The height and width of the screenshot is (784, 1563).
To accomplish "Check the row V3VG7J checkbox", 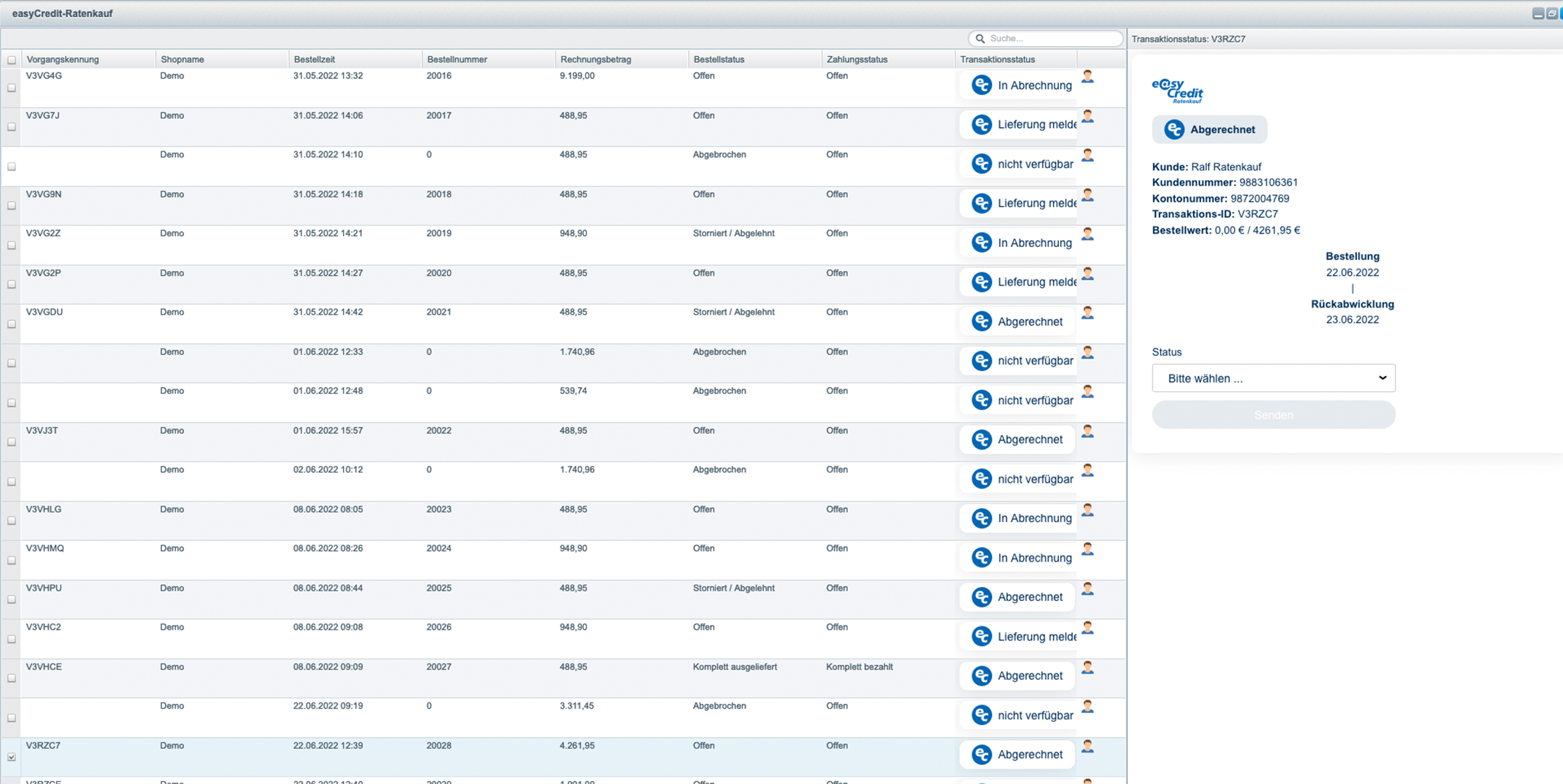I will click(11, 127).
